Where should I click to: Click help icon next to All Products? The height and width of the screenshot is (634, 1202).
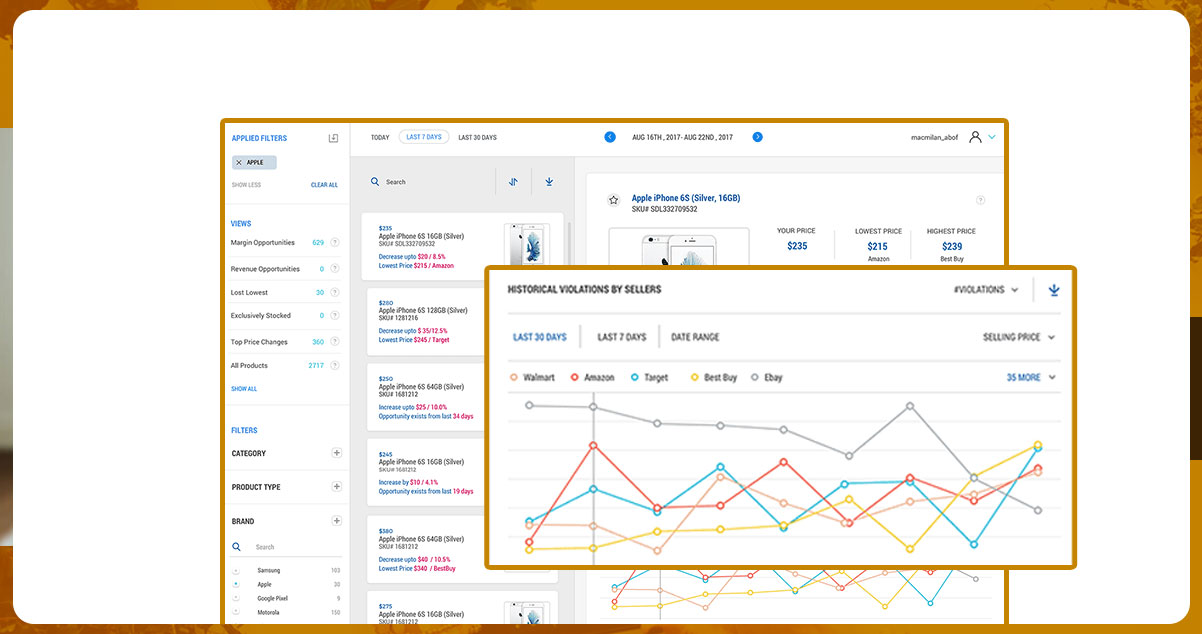pos(334,365)
